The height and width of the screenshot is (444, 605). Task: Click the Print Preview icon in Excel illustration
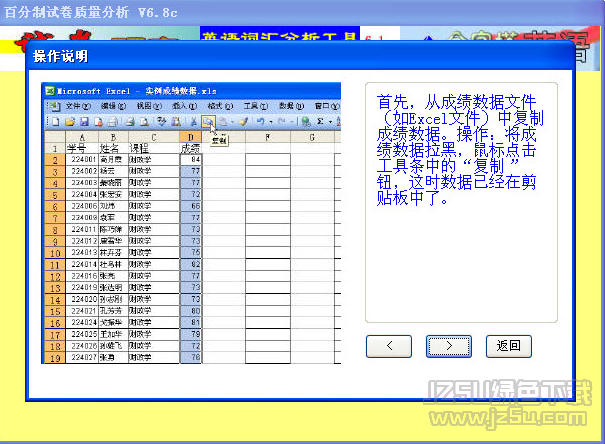(x=144, y=122)
